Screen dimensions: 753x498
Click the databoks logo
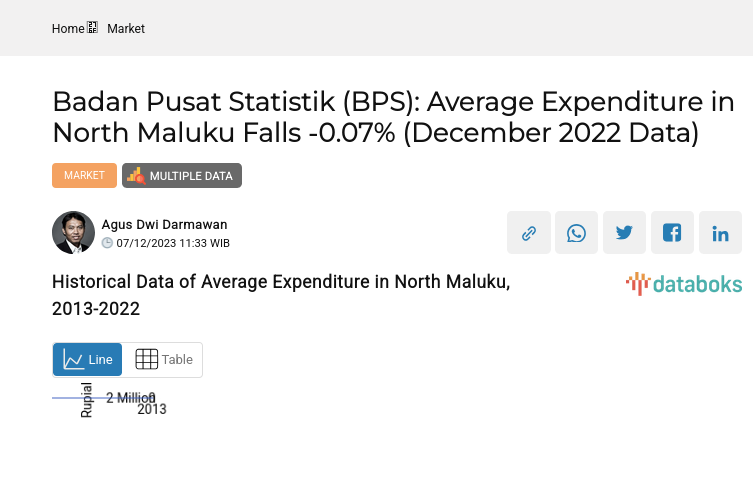pyautogui.click(x=684, y=284)
